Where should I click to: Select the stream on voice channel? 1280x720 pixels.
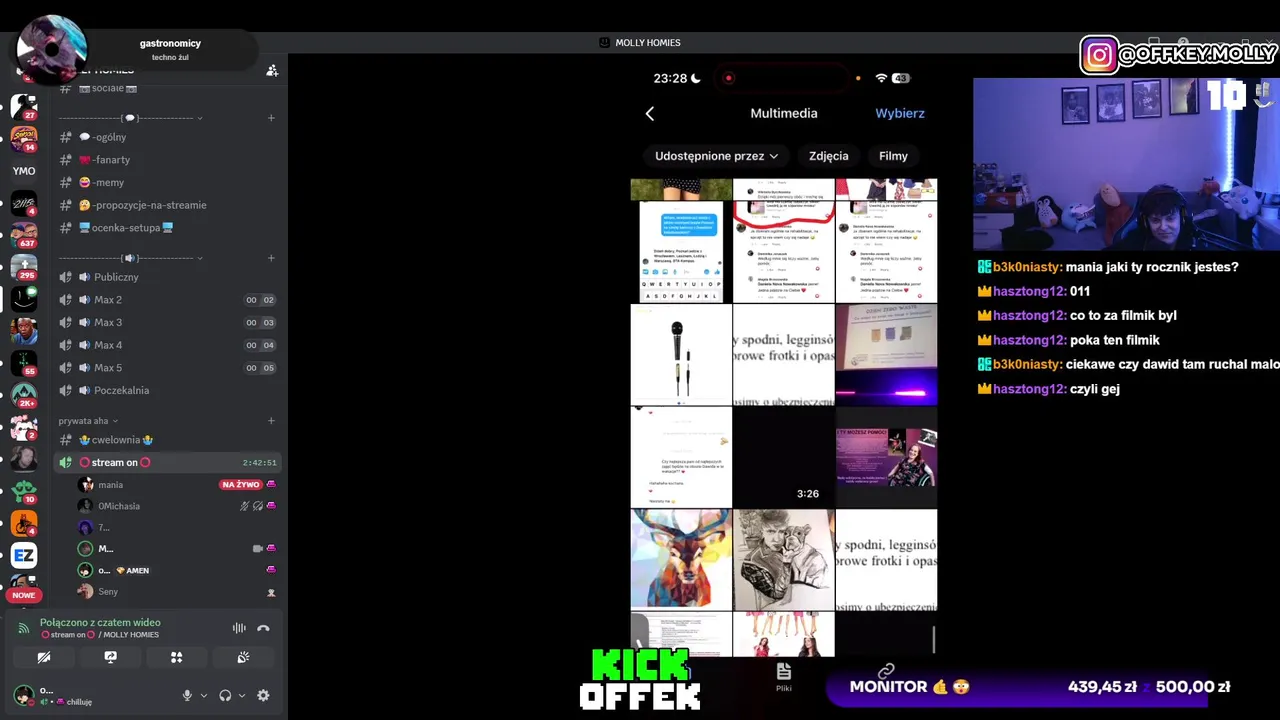pyautogui.click(x=166, y=462)
